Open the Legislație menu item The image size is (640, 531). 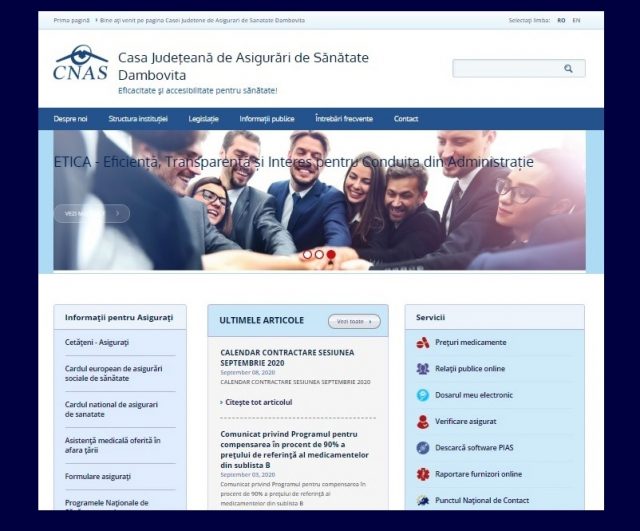click(203, 119)
